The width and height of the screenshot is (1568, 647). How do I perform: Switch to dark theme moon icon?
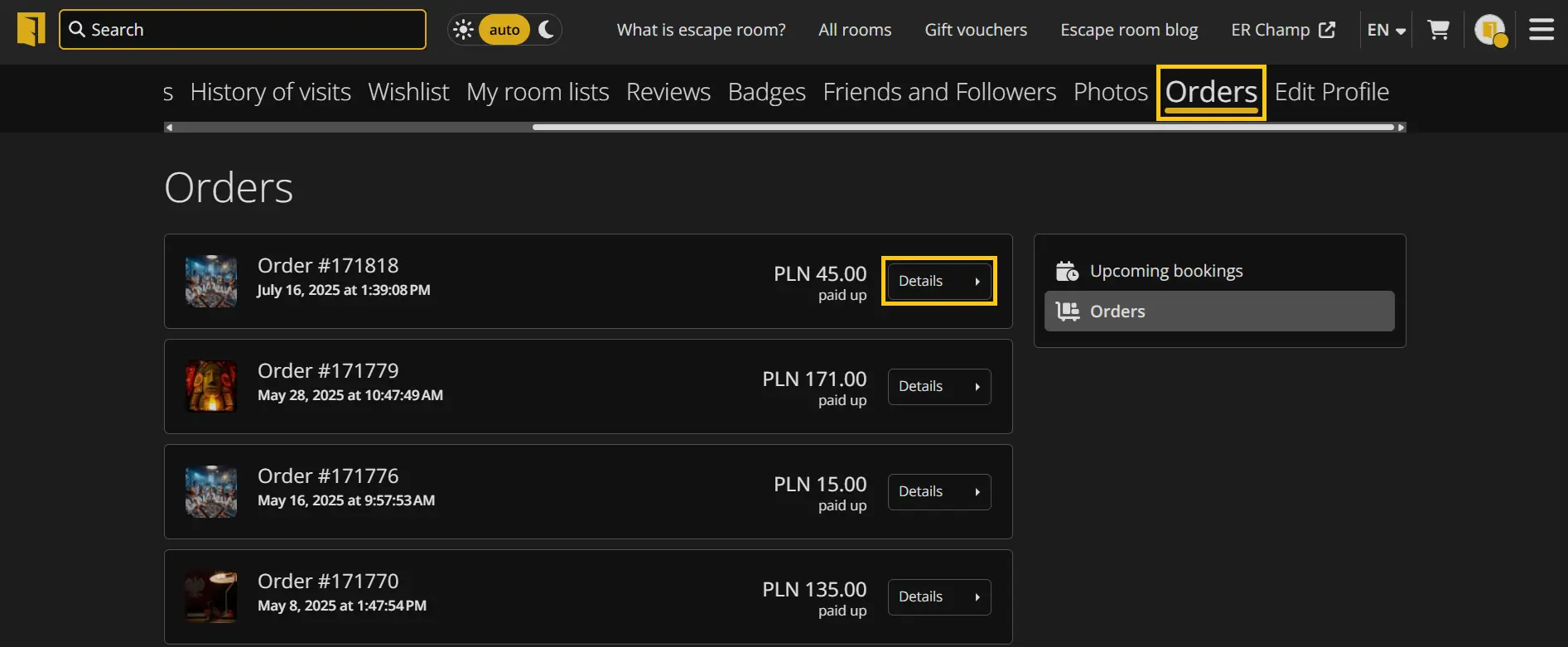(x=546, y=30)
